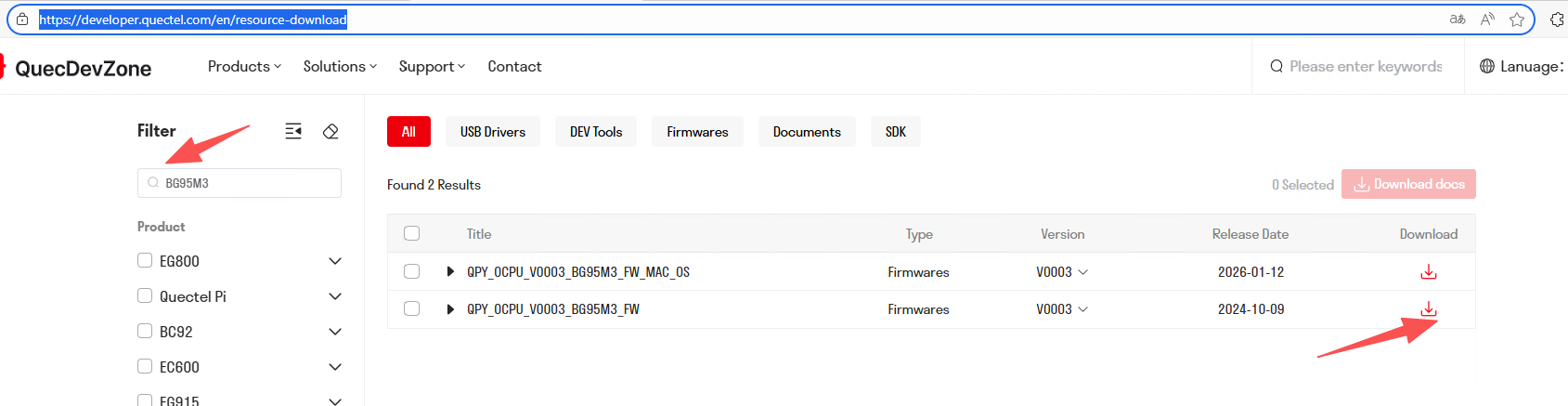
Task: View site information lock icon
Action: 22,20
